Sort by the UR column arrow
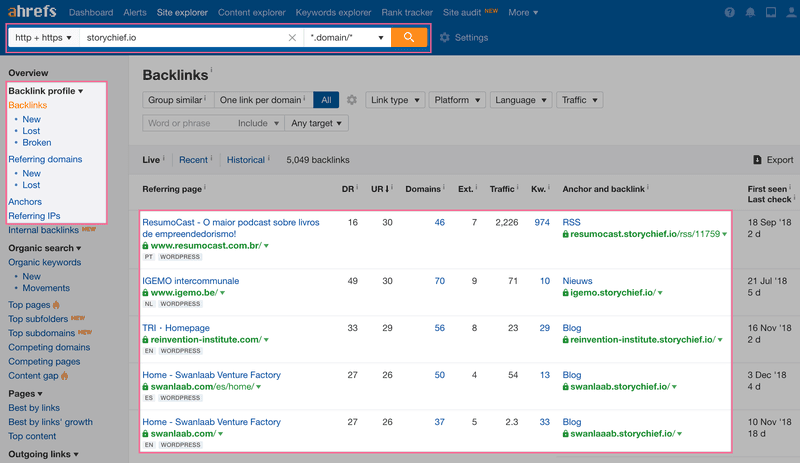 pyautogui.click(x=386, y=189)
